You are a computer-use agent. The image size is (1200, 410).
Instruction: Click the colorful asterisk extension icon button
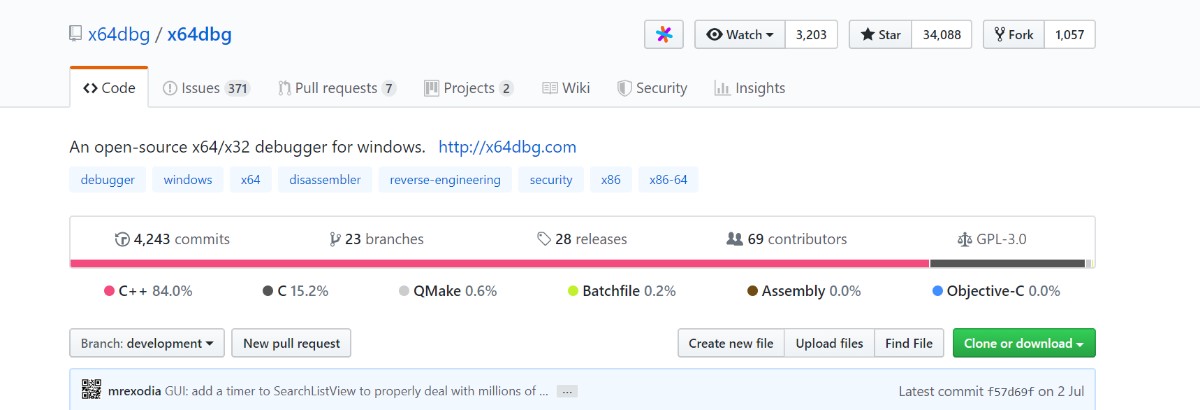point(664,34)
